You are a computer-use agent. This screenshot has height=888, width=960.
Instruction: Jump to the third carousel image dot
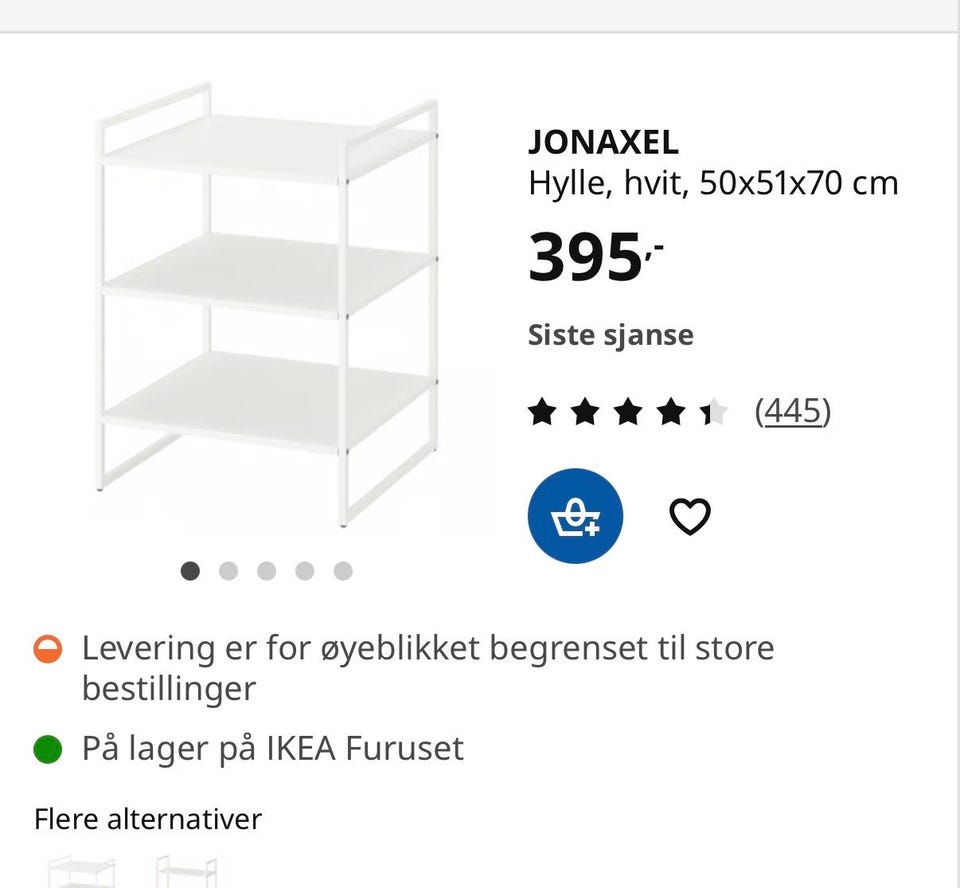(x=266, y=571)
